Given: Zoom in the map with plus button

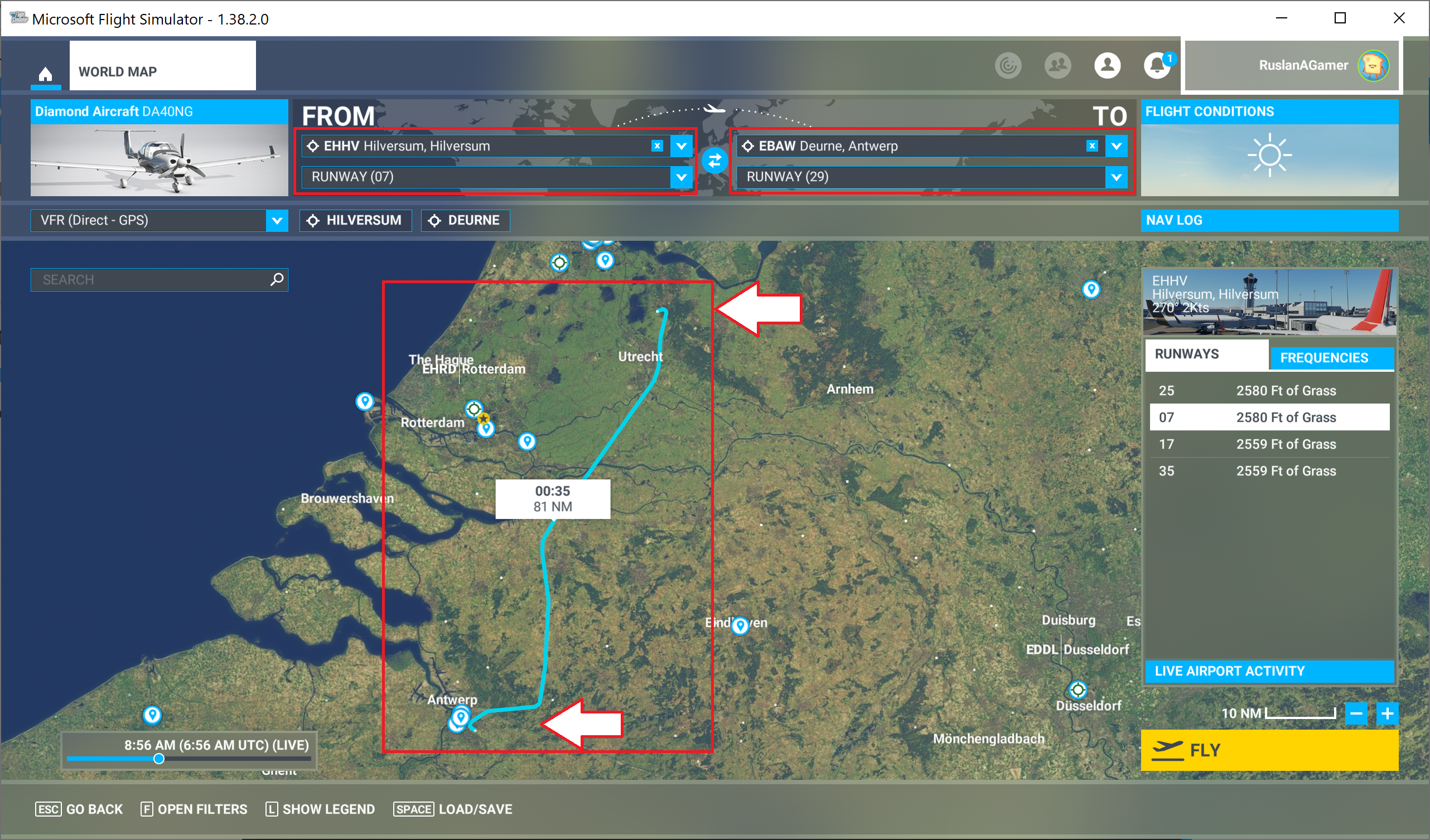Looking at the screenshot, I should (1388, 713).
